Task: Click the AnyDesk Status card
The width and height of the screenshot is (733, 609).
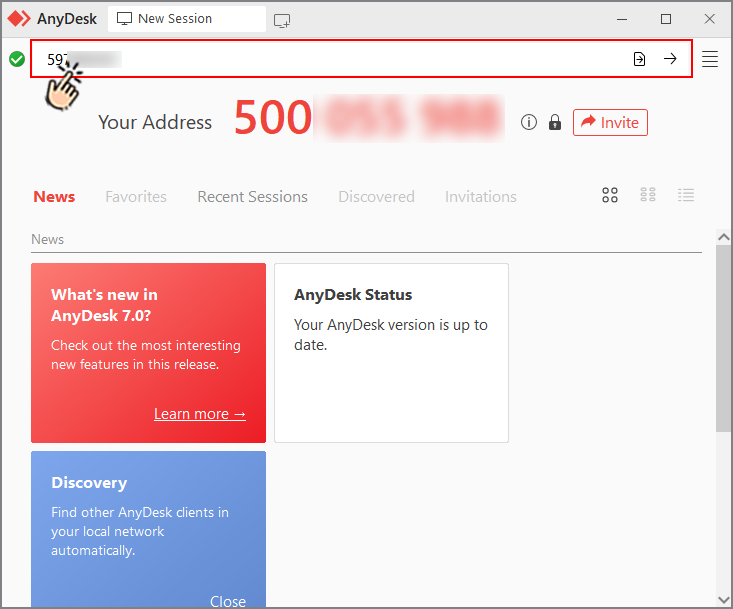Action: click(x=391, y=353)
